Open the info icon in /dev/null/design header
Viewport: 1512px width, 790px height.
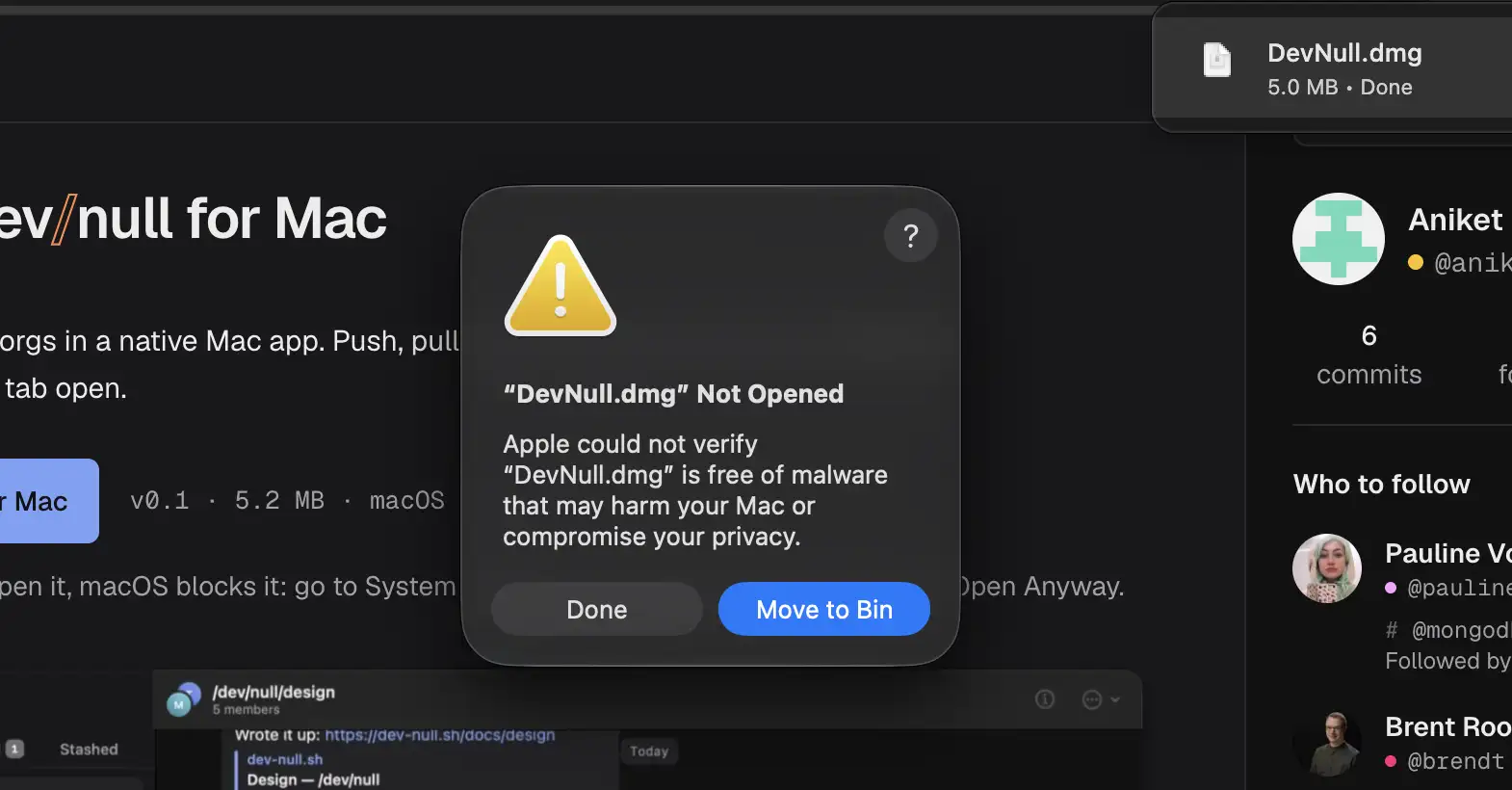point(1045,699)
